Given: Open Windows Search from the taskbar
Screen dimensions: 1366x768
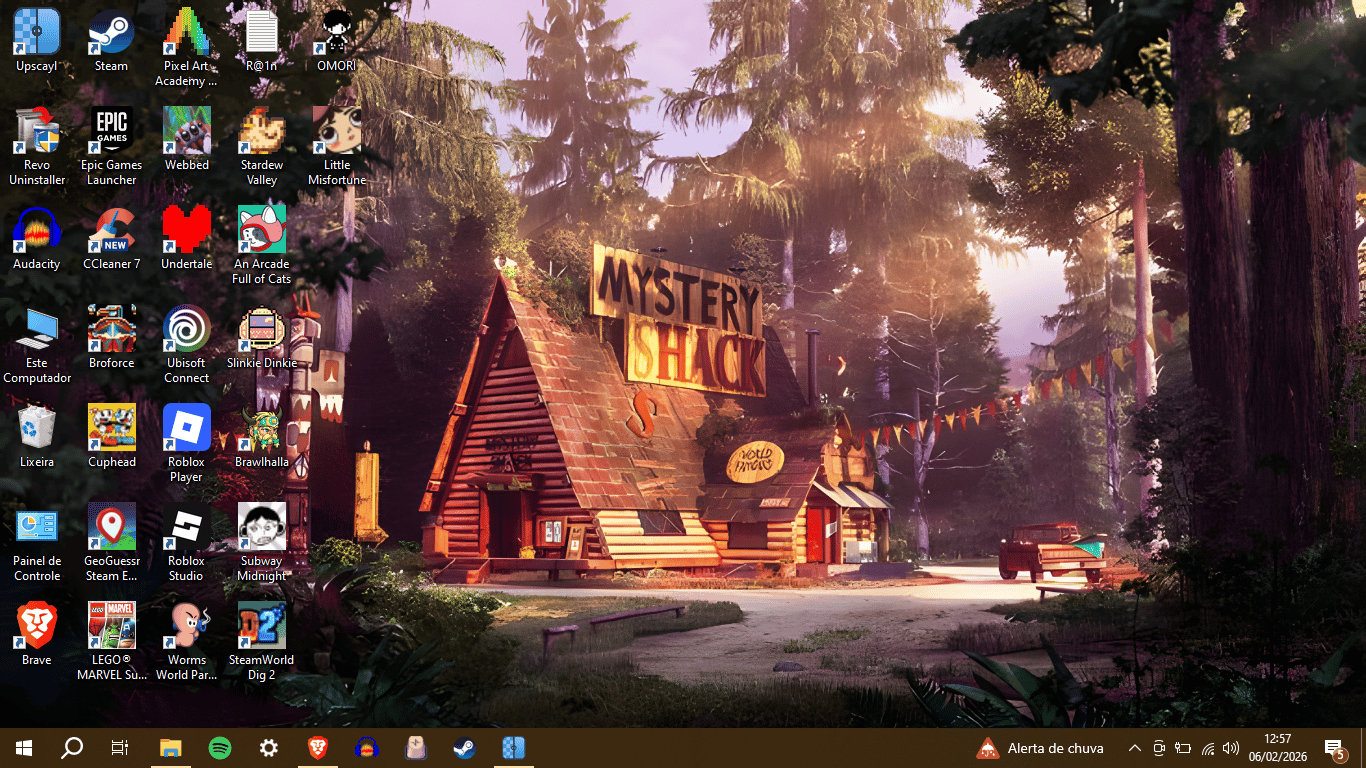Looking at the screenshot, I should pos(72,748).
